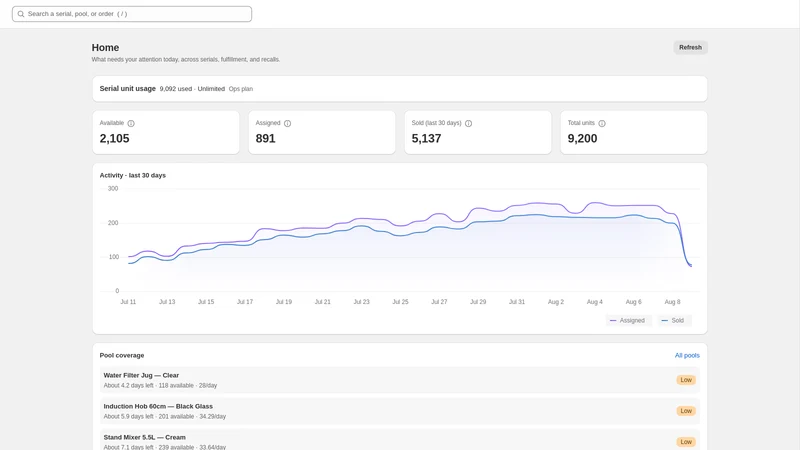Click the Sold 5,137 card value
Screen dimensions: 800x450
pyautogui.click(x=427, y=139)
